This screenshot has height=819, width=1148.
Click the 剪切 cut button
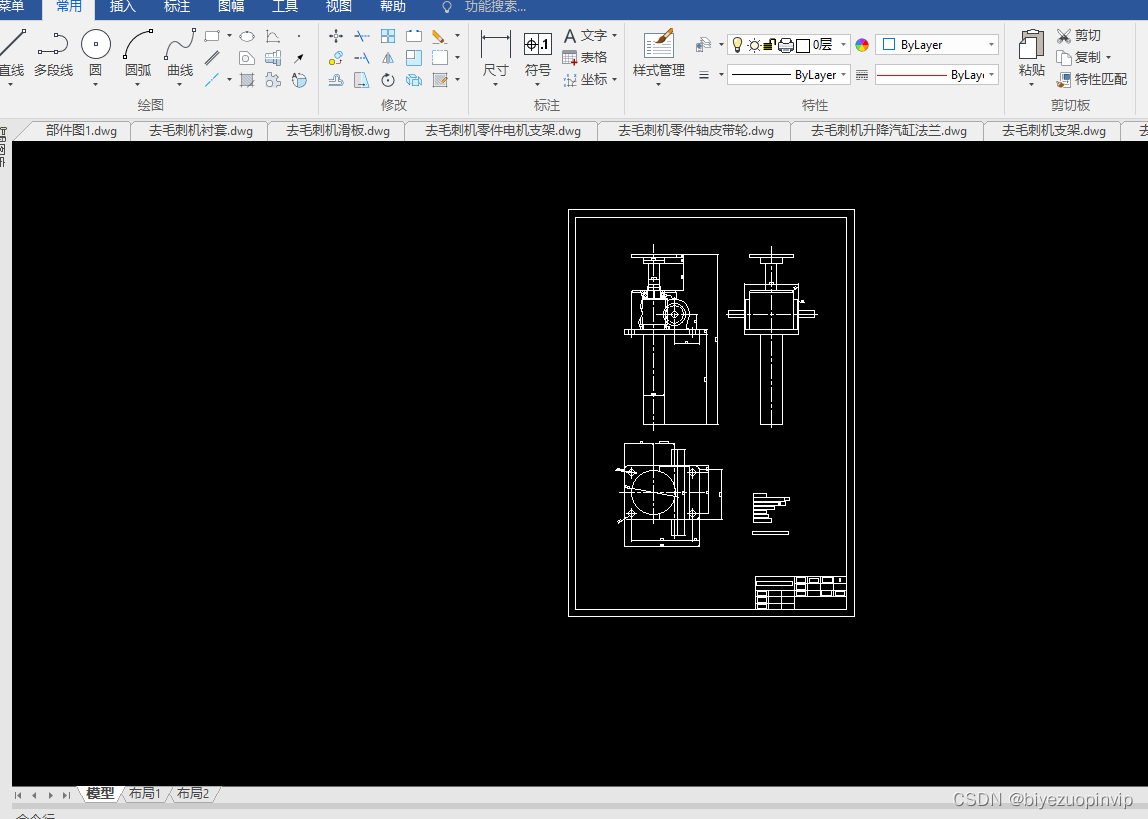pos(1078,35)
